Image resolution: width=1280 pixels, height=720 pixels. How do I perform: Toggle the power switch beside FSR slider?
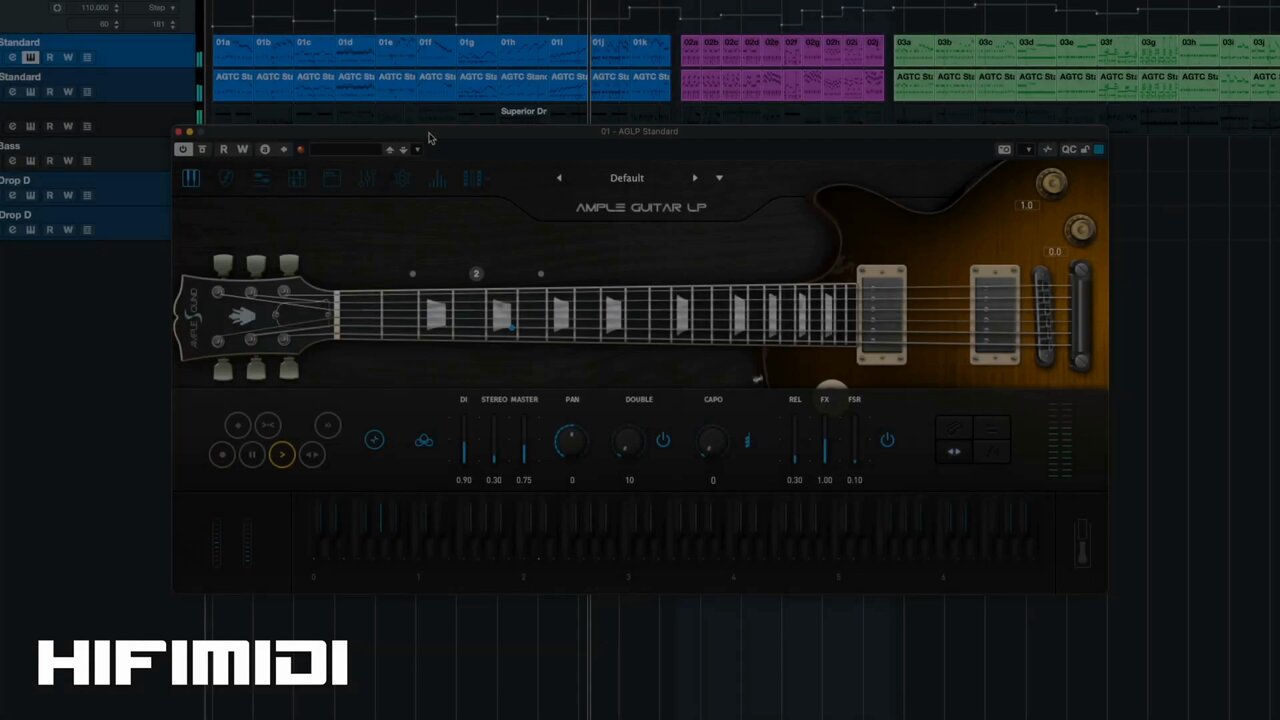(x=887, y=440)
